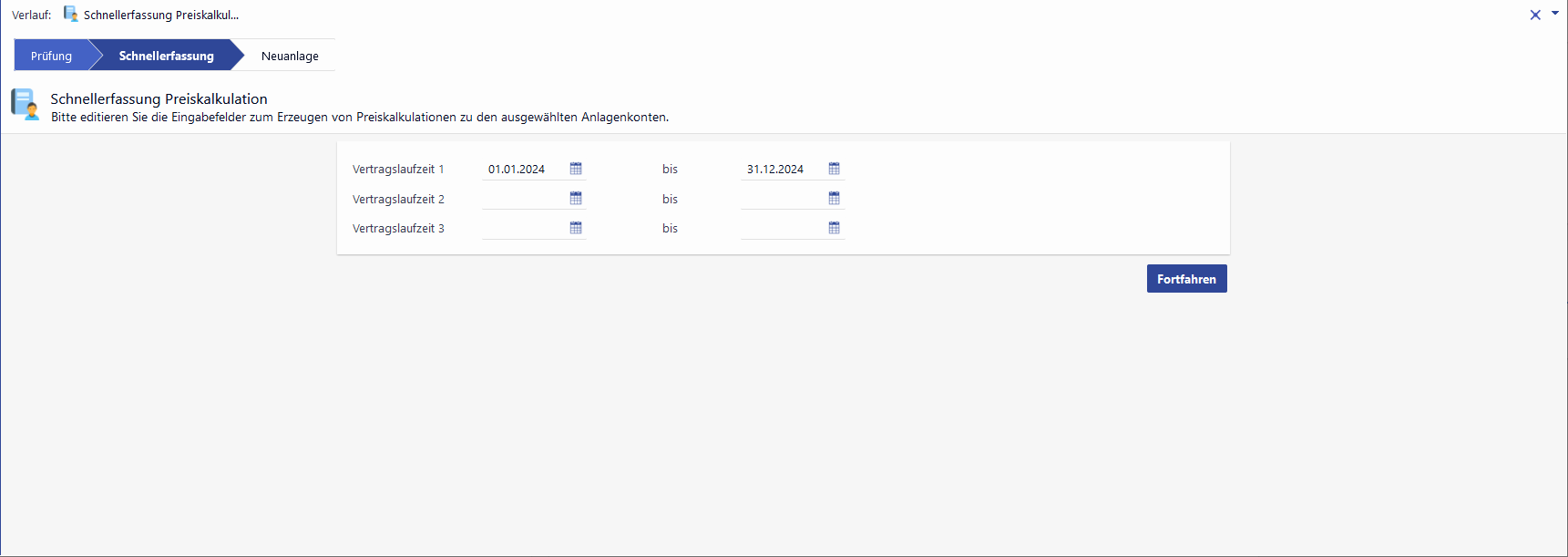Go back to the Prüfung step
Image resolution: width=1568 pixels, height=557 pixels.
click(51, 56)
